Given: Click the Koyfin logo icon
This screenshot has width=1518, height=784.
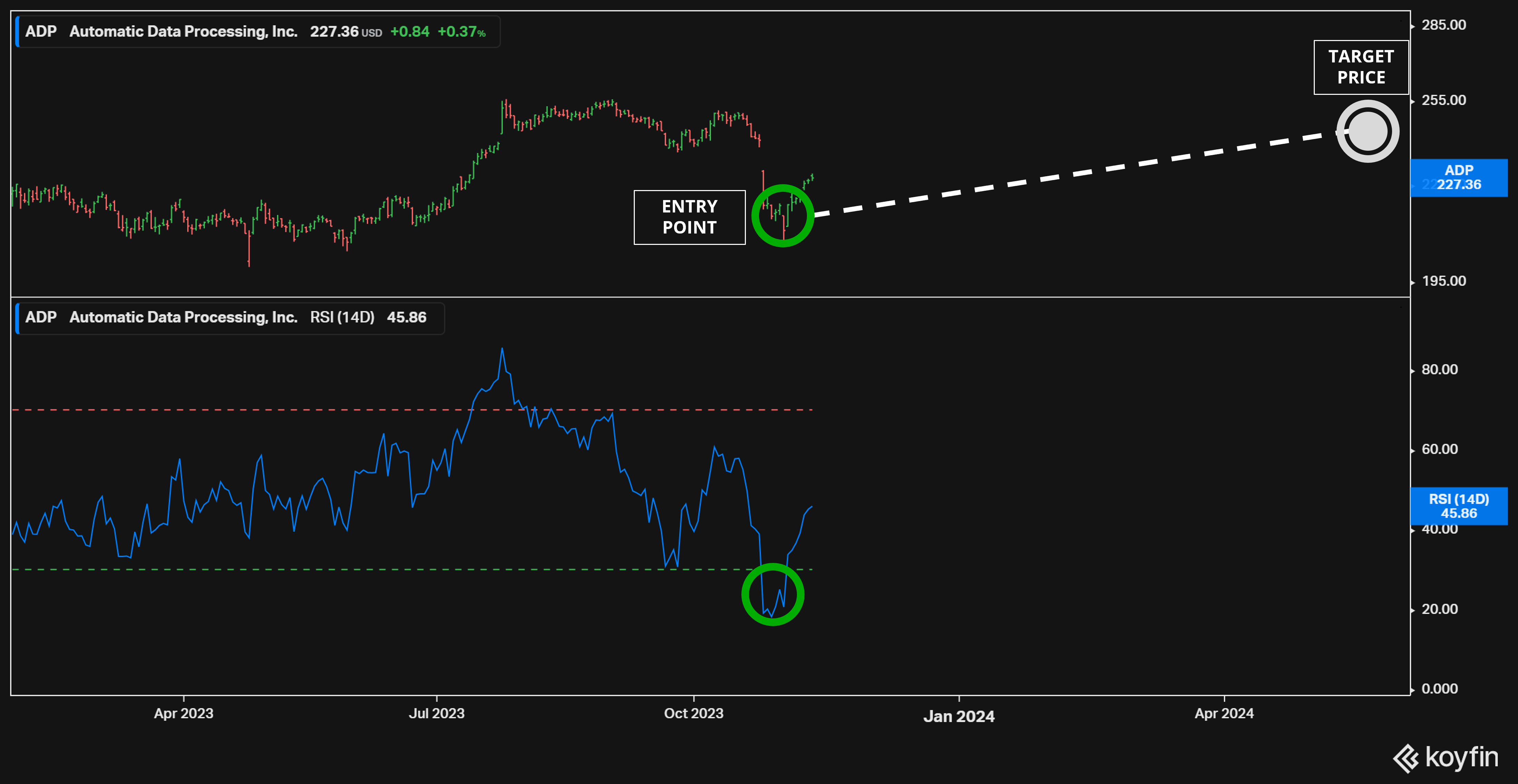Looking at the screenshot, I should (x=1406, y=758).
